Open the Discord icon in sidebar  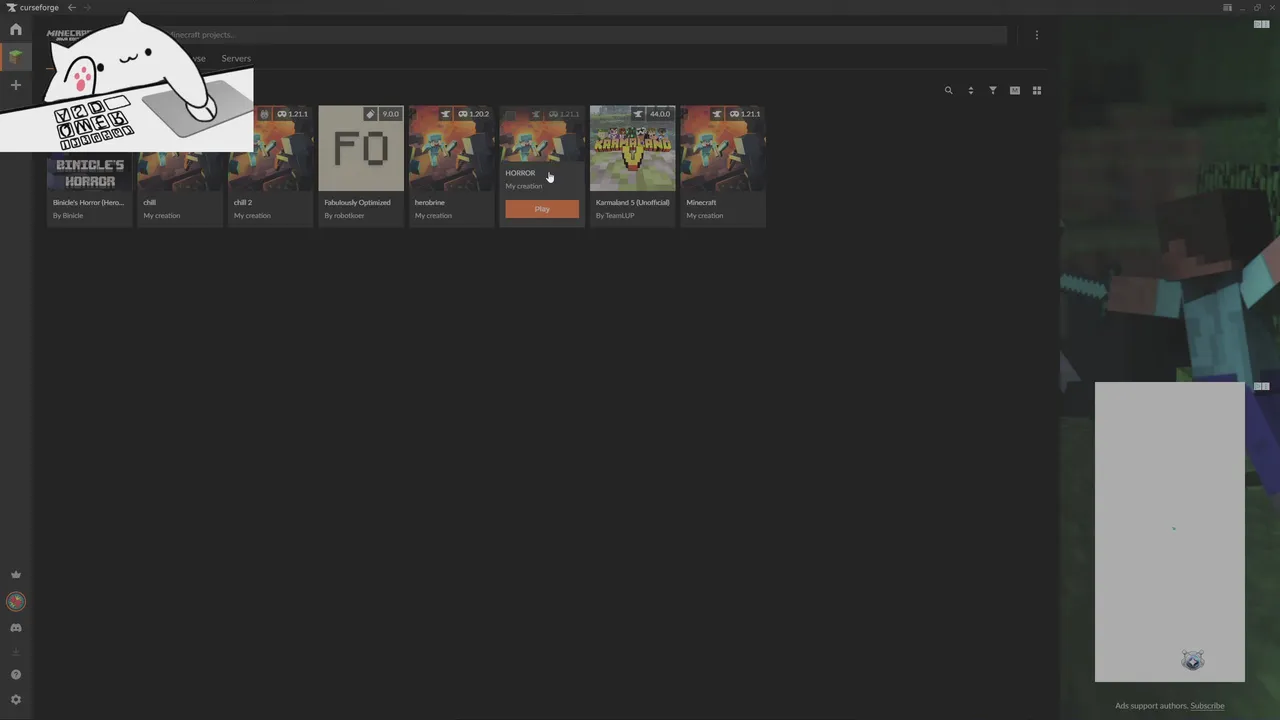pyautogui.click(x=15, y=628)
